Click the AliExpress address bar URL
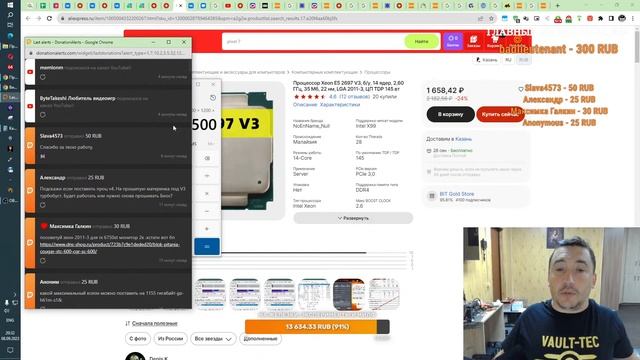 tap(202, 18)
